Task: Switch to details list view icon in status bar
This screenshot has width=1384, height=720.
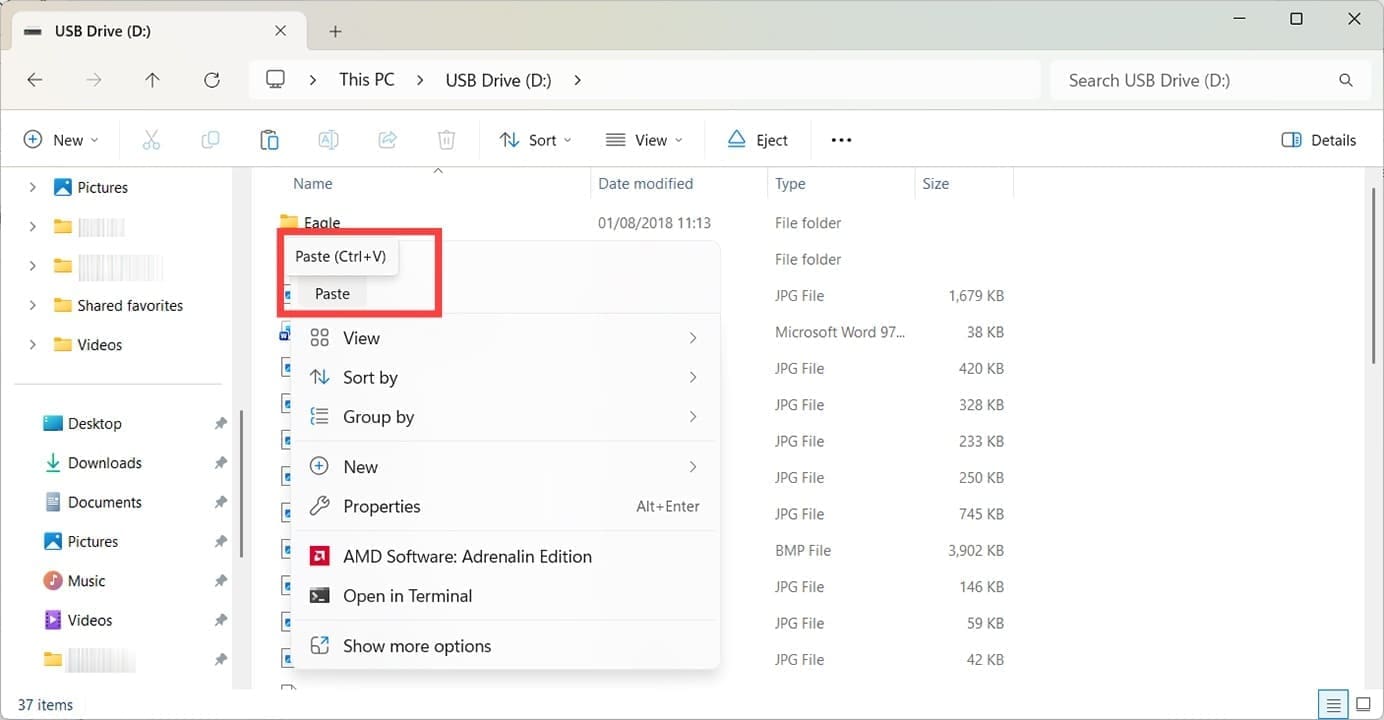Action: [1331, 704]
